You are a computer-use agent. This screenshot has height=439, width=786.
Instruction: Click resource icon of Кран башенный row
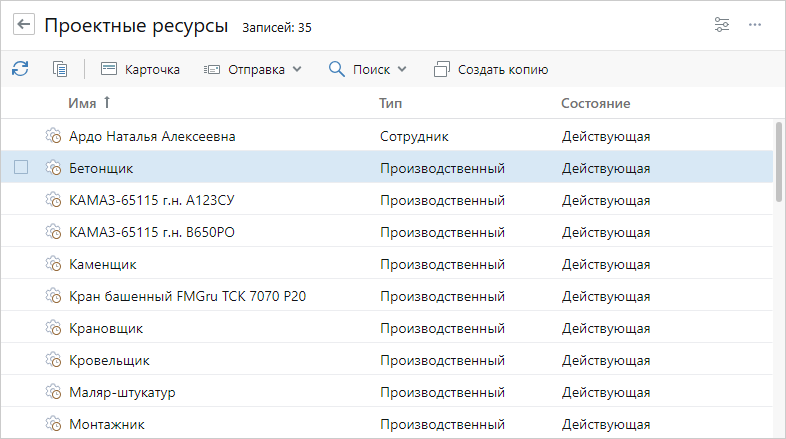click(54, 296)
